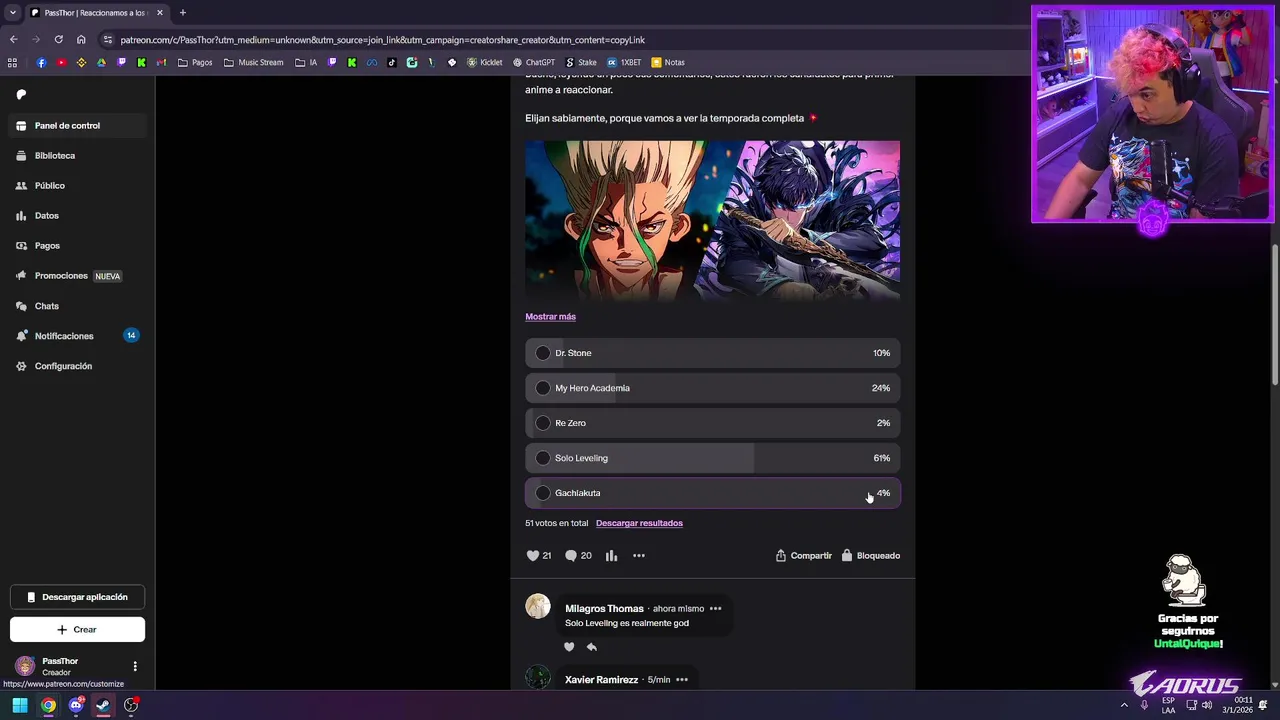Expand post text with Mostrar más

[550, 317]
